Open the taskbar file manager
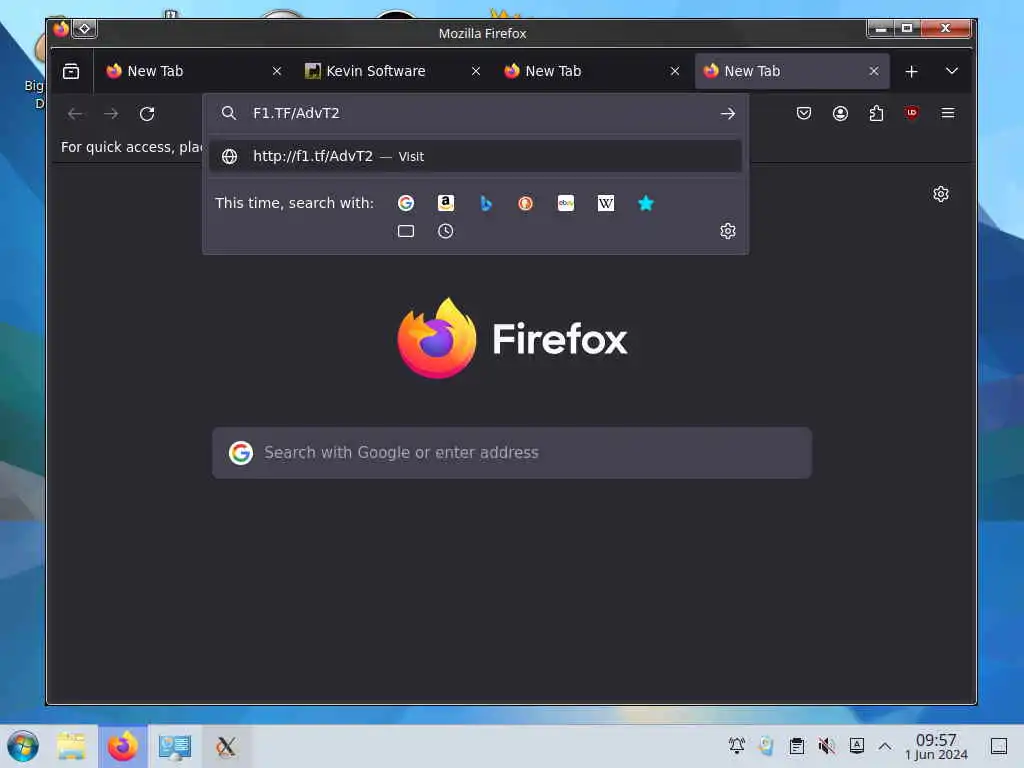Image resolution: width=1024 pixels, height=768 pixels. 71,746
